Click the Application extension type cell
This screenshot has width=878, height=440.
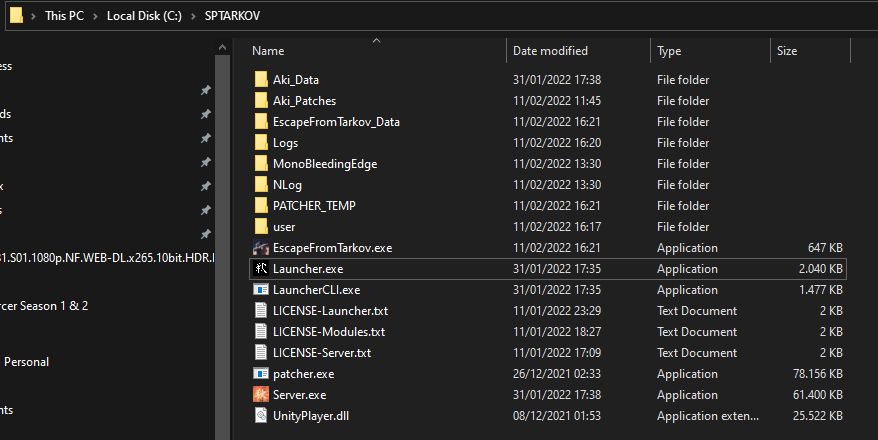coord(708,415)
